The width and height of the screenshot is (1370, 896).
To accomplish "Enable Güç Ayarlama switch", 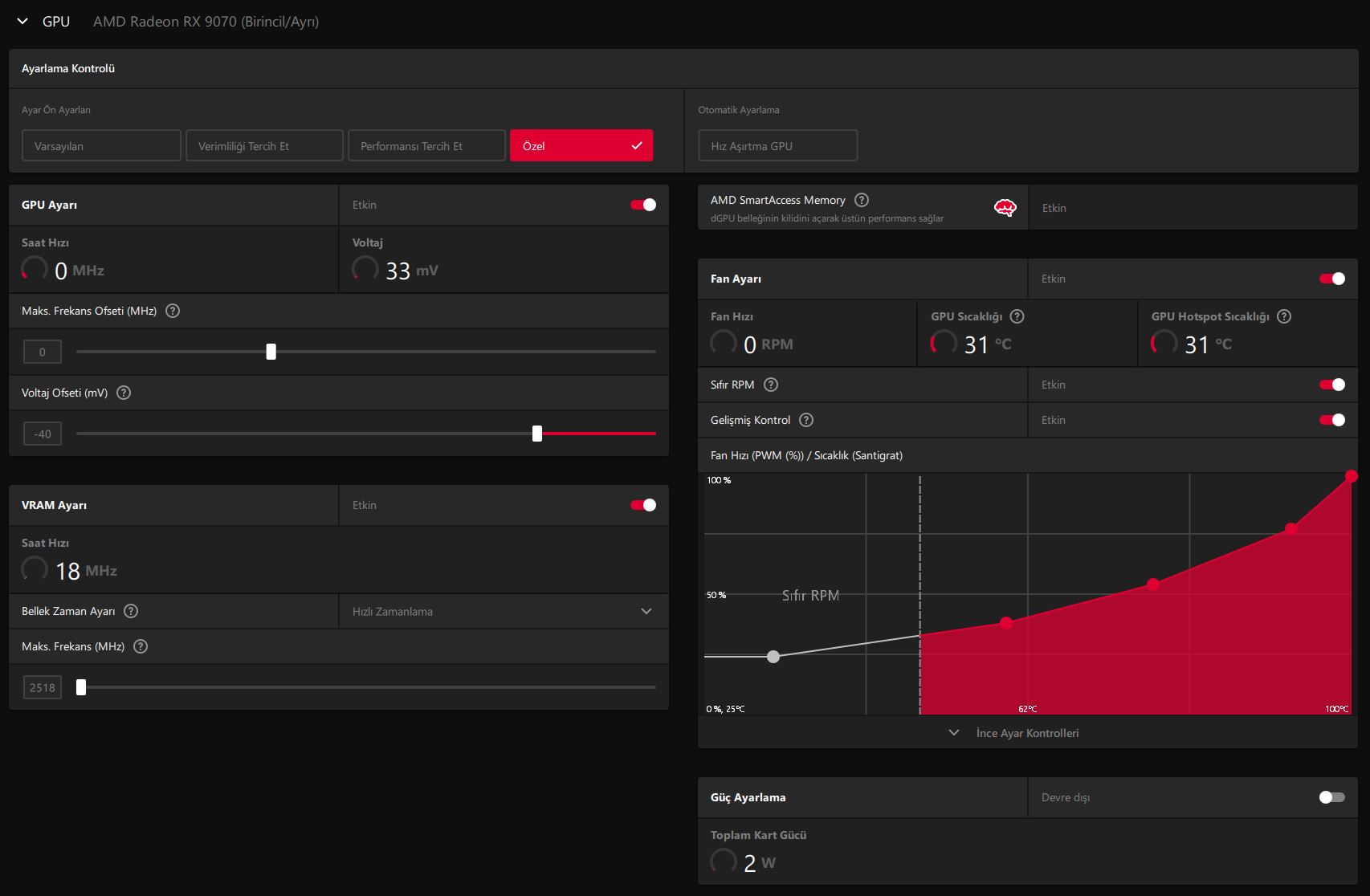I will point(1332,797).
